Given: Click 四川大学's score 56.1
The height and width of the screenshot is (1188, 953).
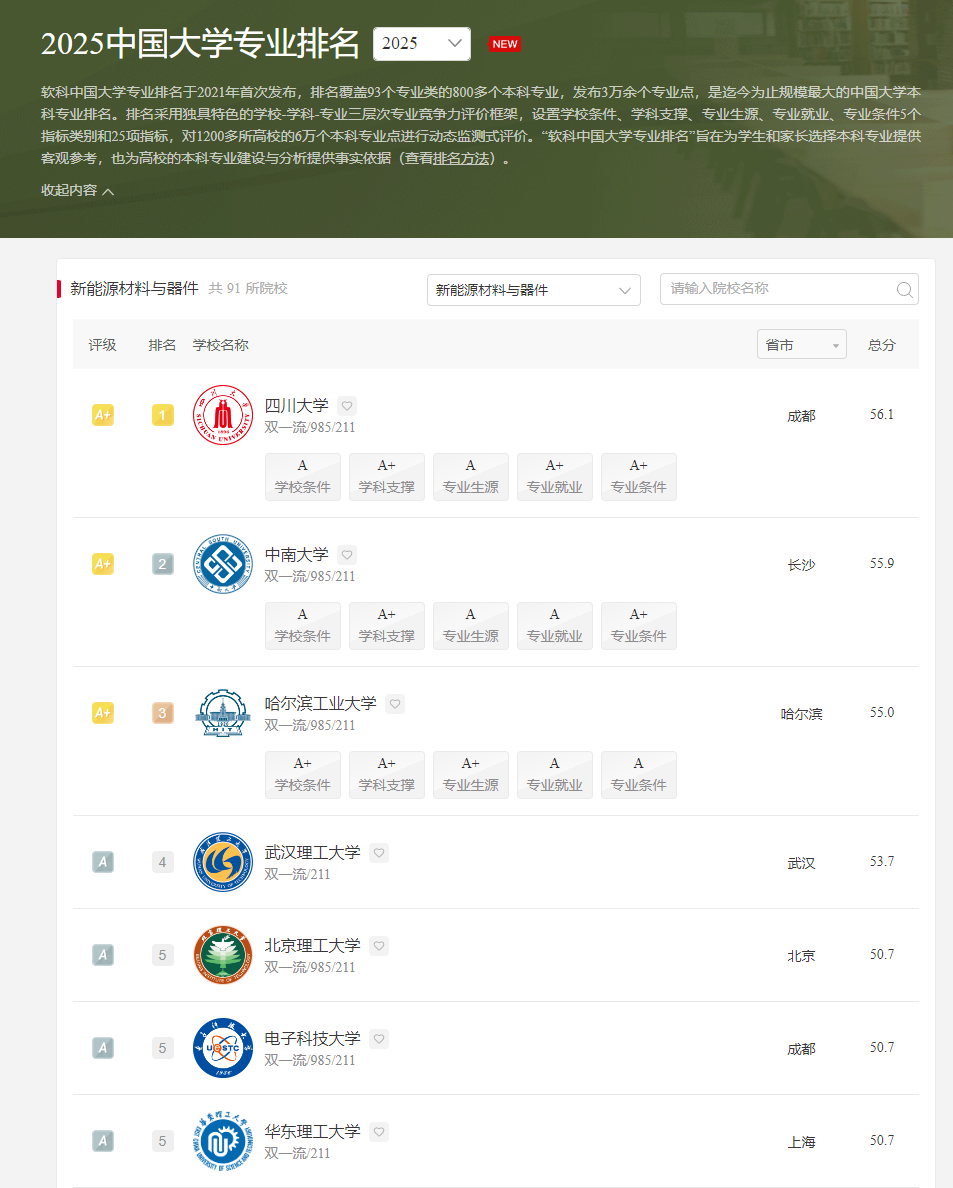Looking at the screenshot, I should click(x=882, y=414).
